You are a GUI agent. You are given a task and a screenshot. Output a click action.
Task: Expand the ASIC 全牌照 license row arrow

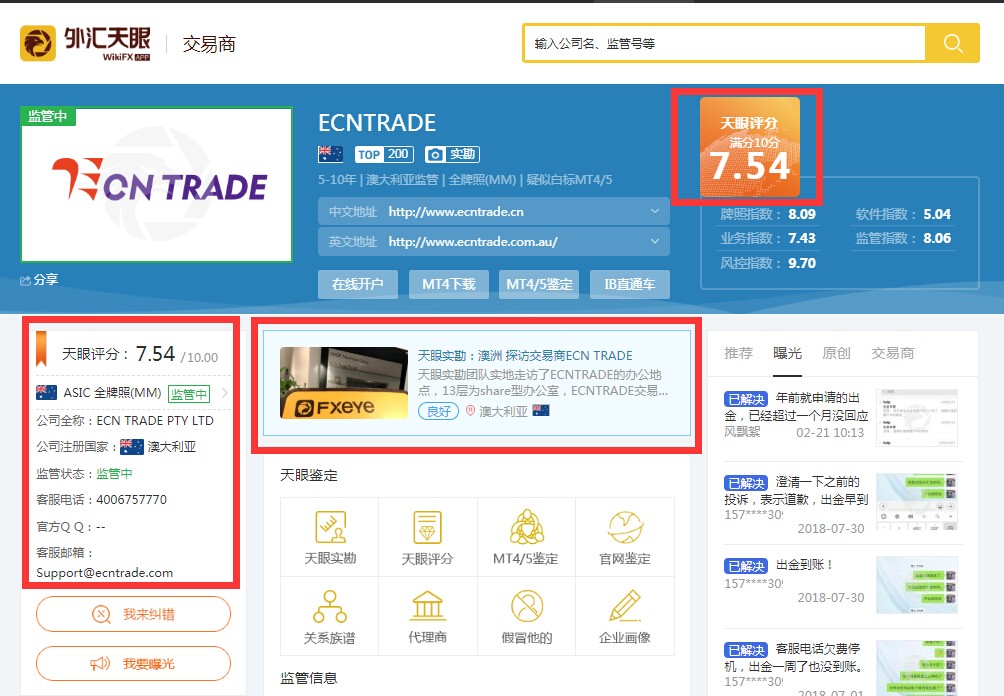[x=225, y=393]
